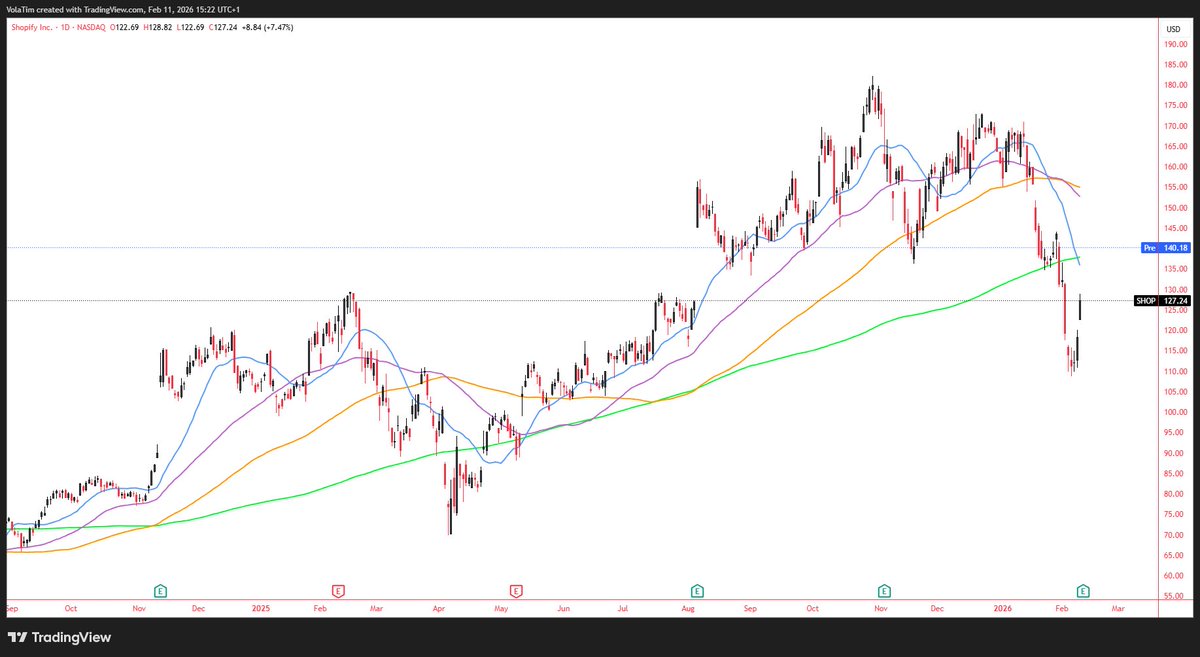Click the May label on time axis
Image resolution: width=1200 pixels, height=657 pixels.
(x=501, y=607)
